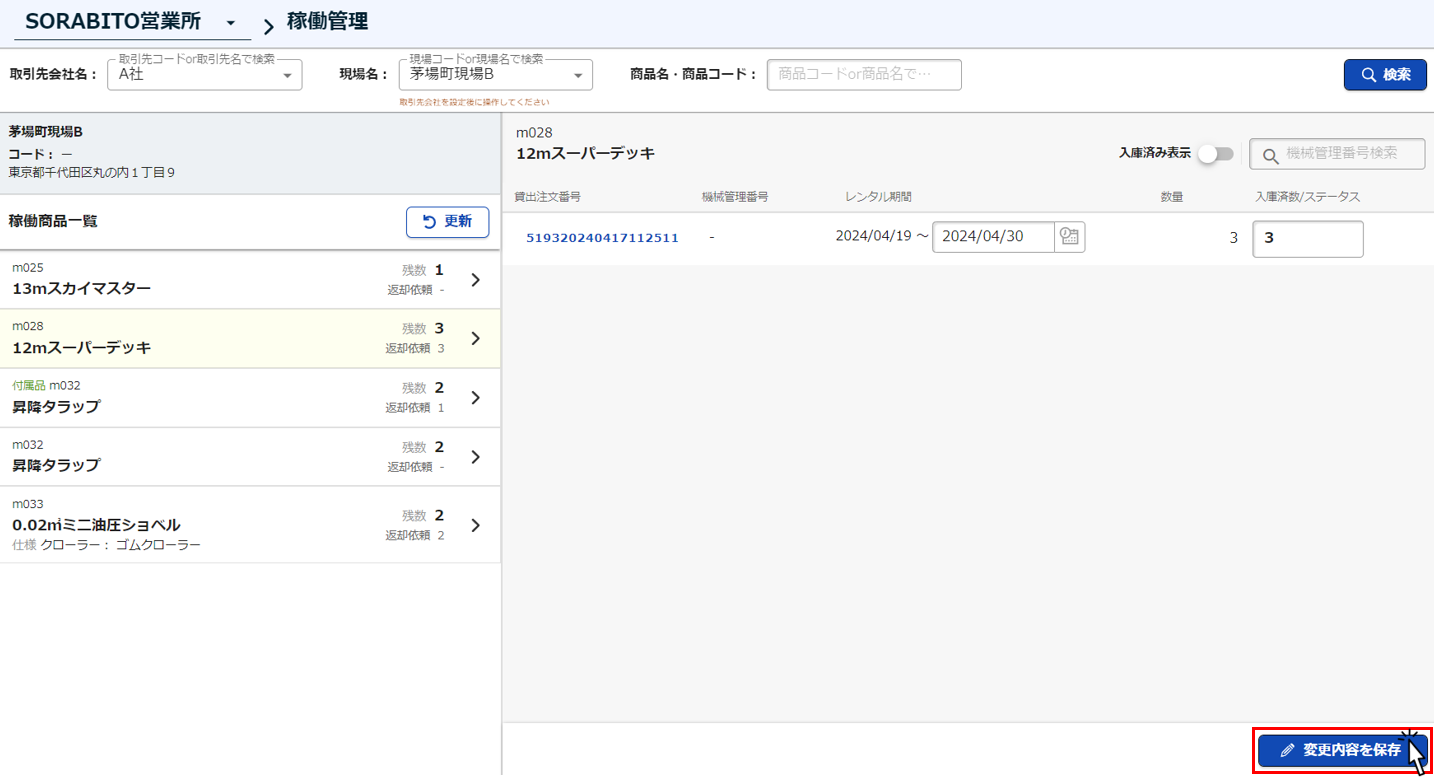
Task: Select the 0.02㎥ミニ油圧ショベル product name
Action: 96,525
